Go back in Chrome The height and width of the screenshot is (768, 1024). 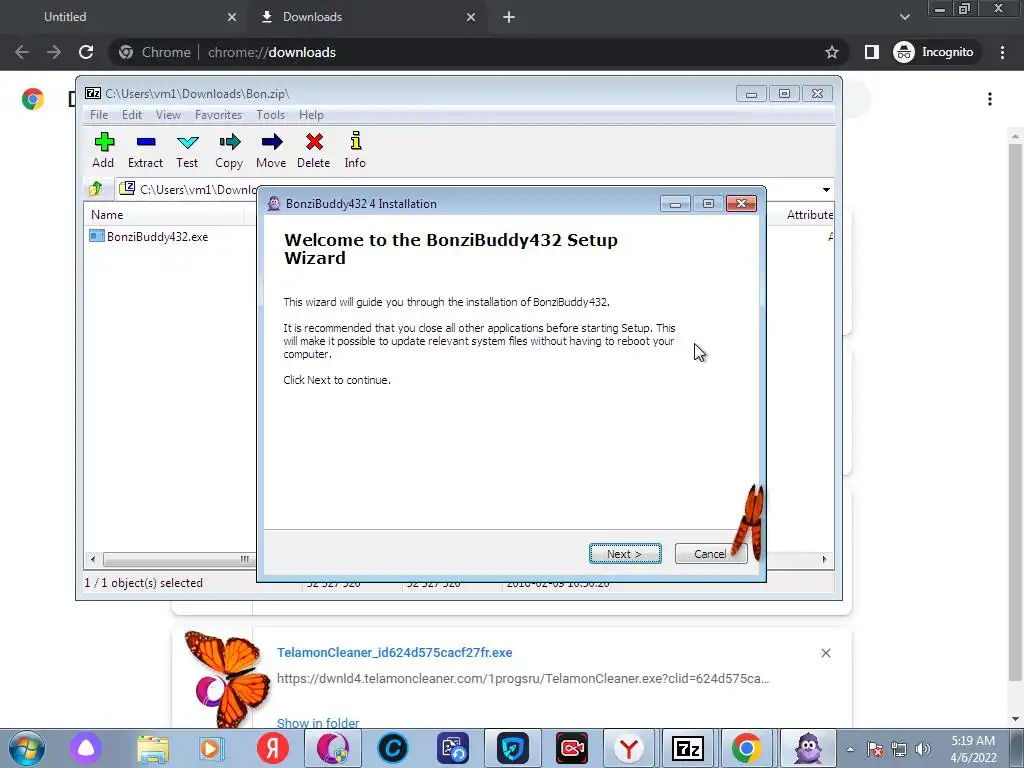[22, 52]
